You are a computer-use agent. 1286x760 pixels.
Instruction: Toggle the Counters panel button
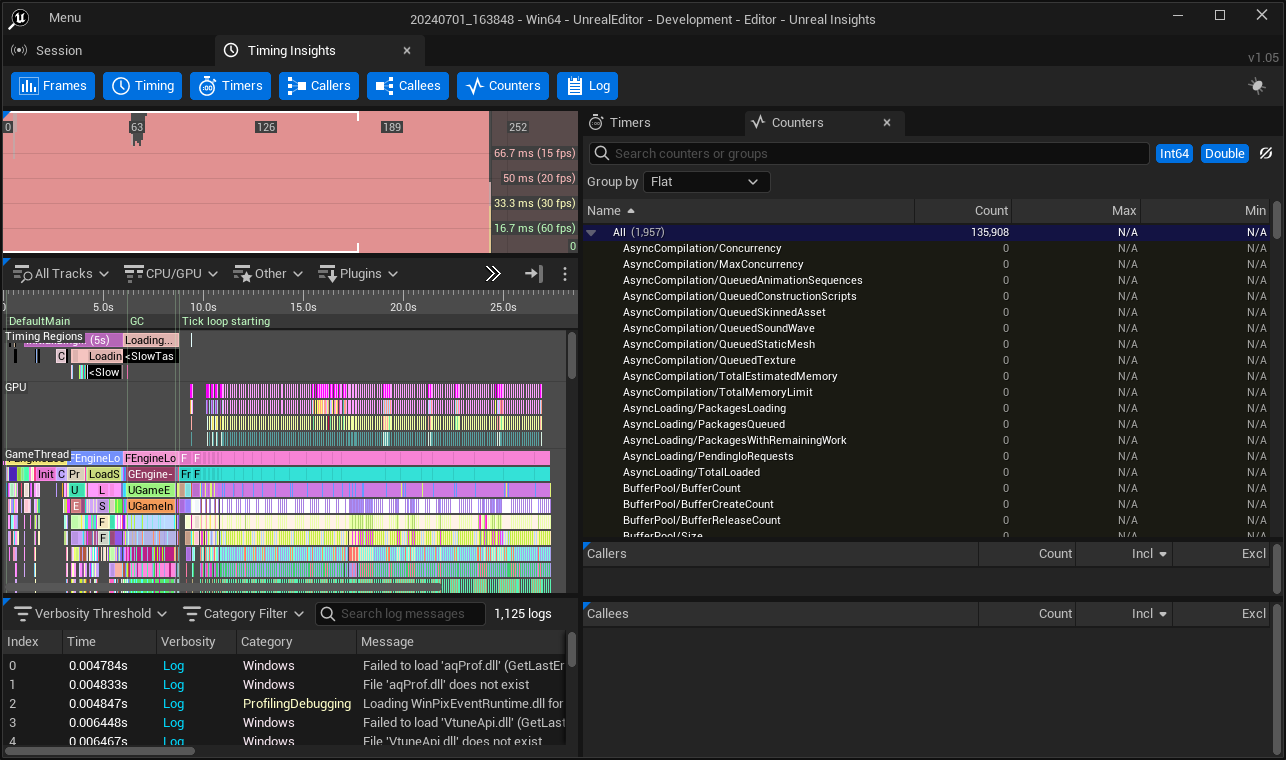click(x=503, y=86)
